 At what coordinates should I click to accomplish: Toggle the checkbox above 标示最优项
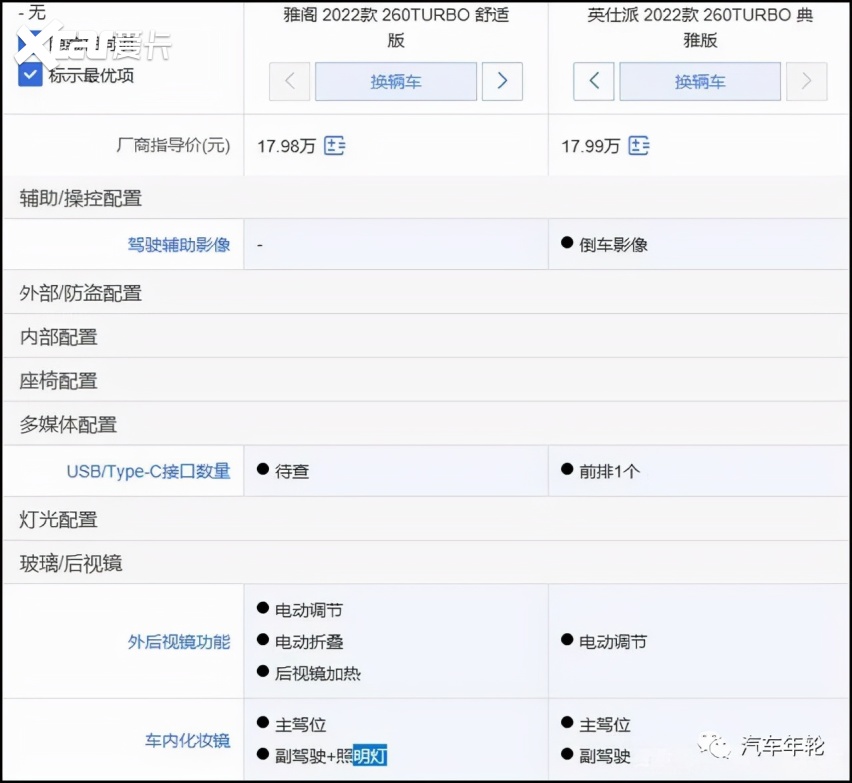(30, 42)
